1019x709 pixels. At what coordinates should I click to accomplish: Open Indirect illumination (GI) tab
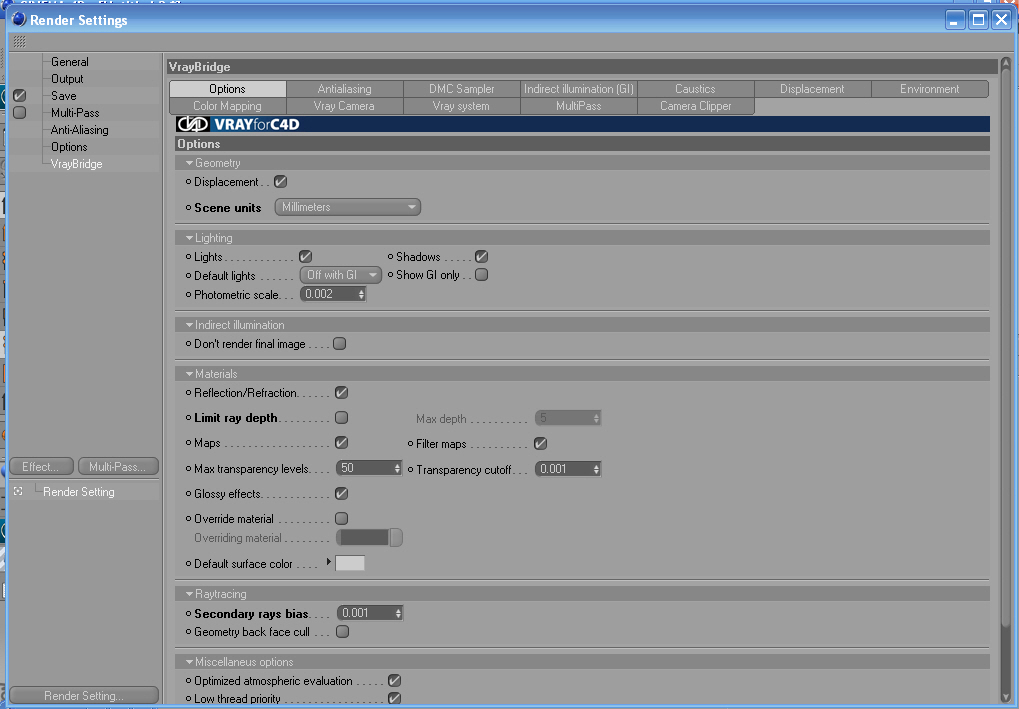click(x=578, y=89)
